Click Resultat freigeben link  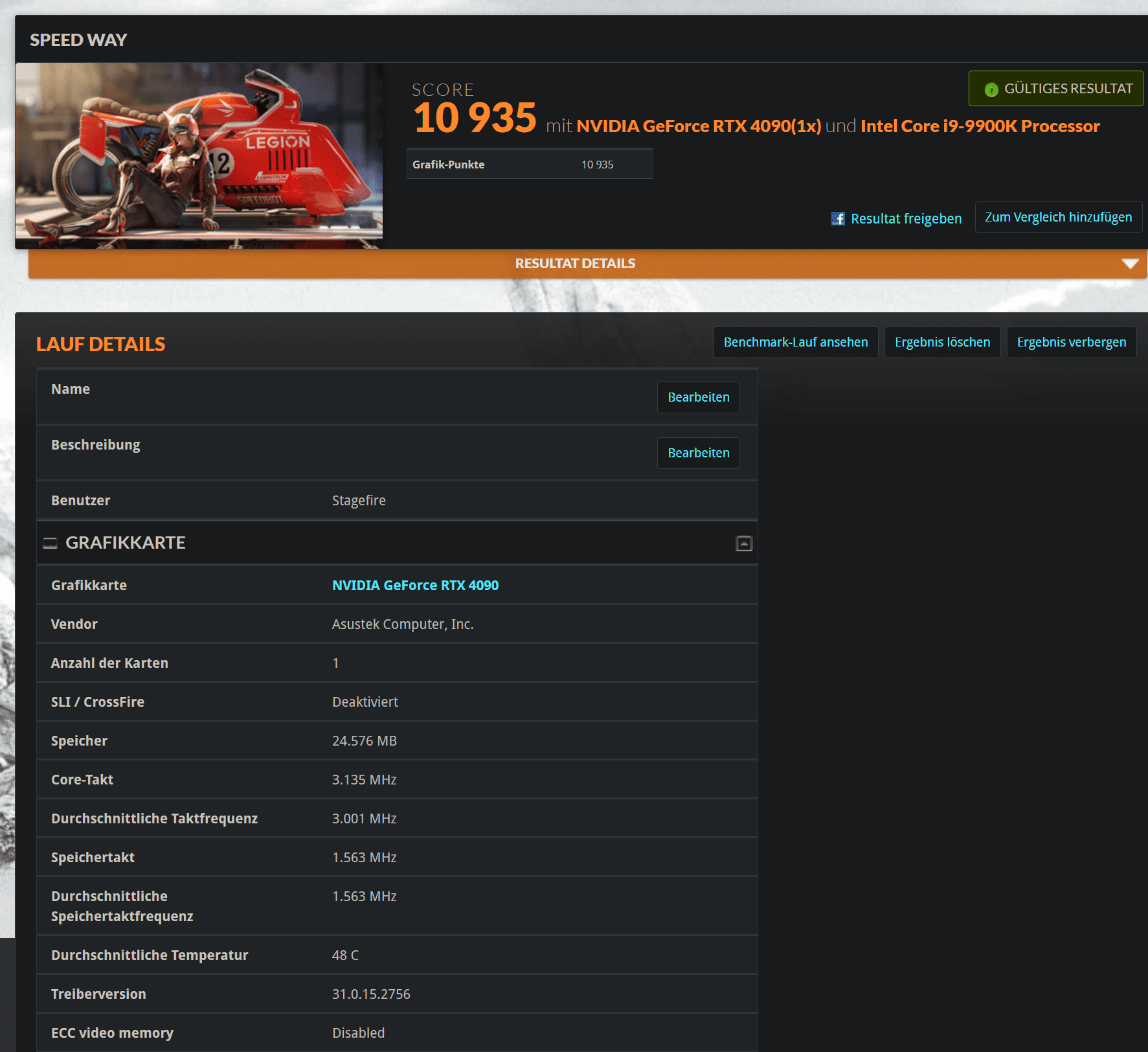(906, 219)
